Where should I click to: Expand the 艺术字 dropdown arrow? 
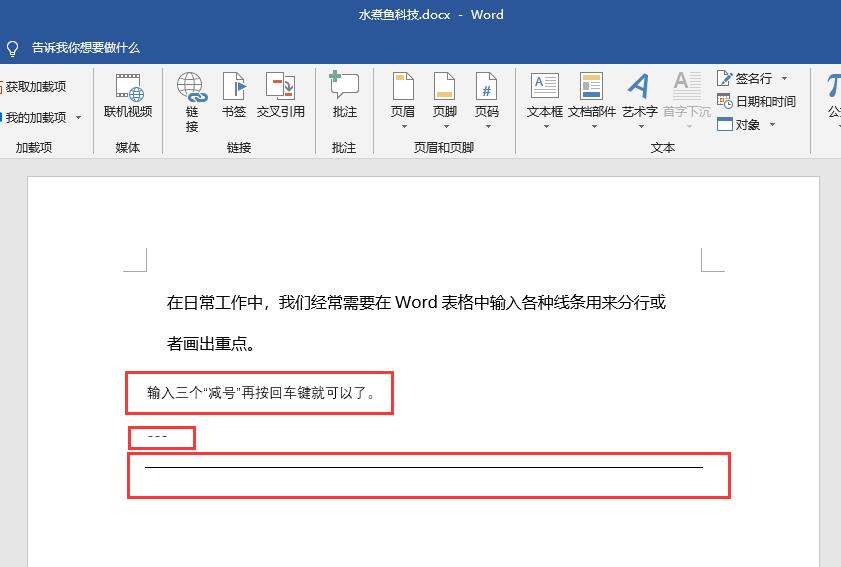[x=641, y=127]
